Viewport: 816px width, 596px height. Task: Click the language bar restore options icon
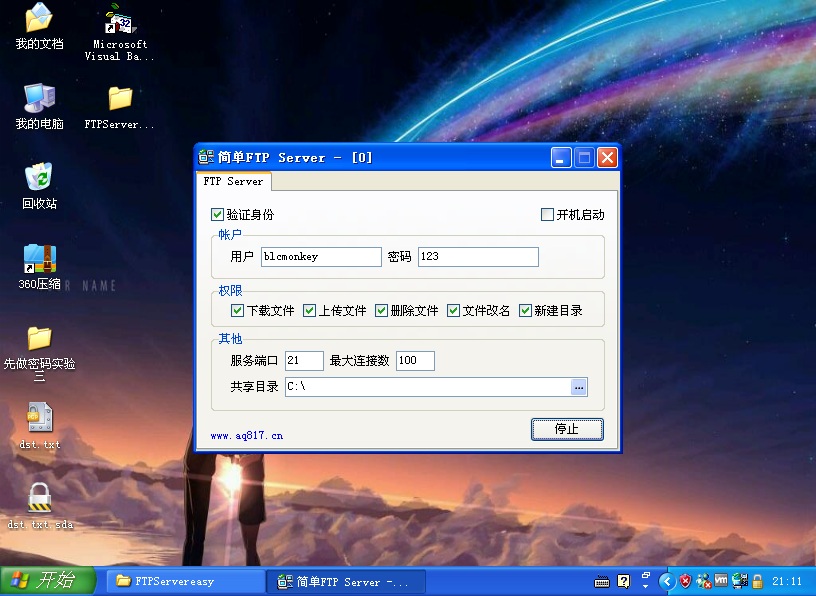pos(646,576)
